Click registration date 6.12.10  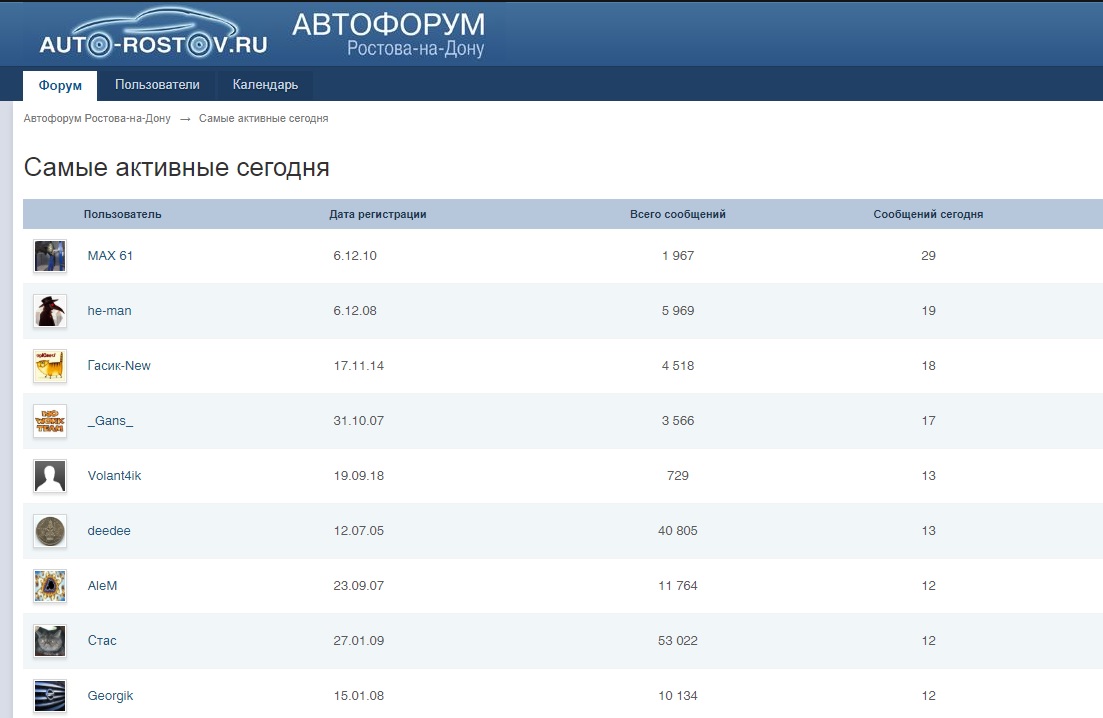point(355,256)
